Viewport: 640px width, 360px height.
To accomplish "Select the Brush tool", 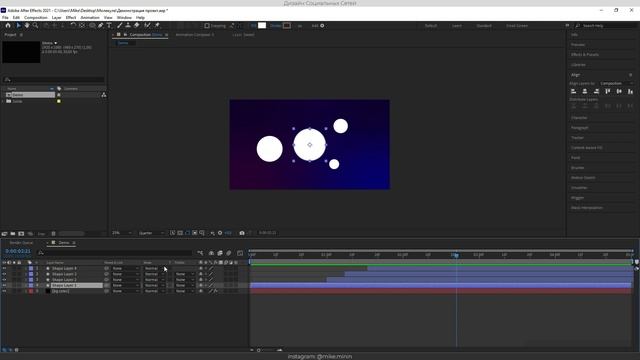I will point(120,25).
